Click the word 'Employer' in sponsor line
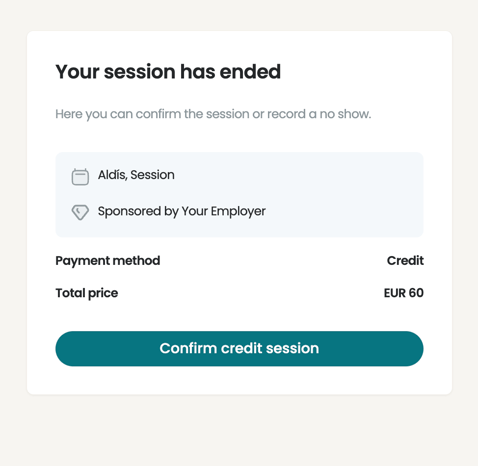 click(238, 211)
